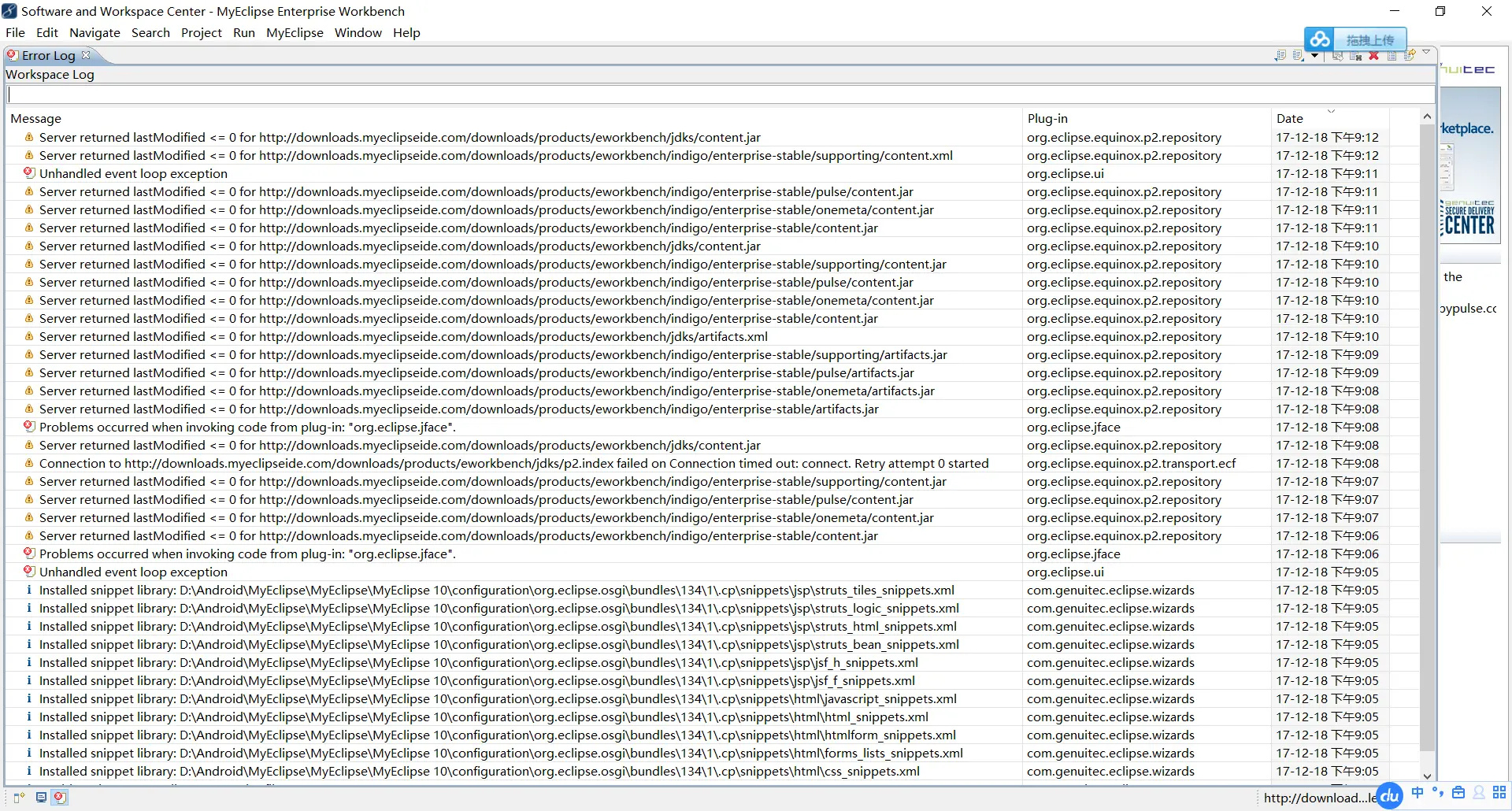
Task: Click the Baidu cloud upload widget icon
Action: (1321, 39)
